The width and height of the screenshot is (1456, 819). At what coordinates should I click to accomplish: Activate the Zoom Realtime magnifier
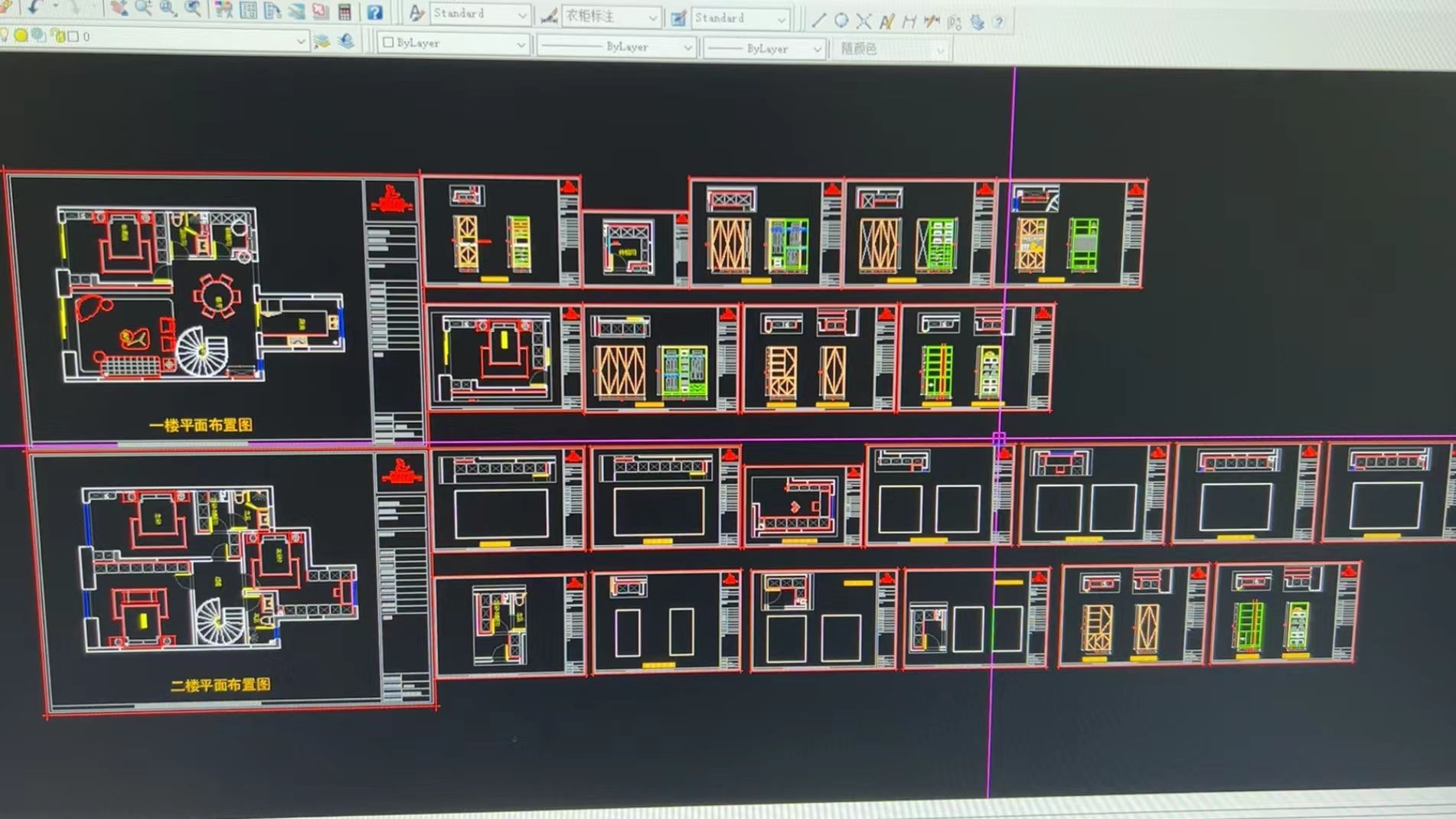(x=142, y=8)
